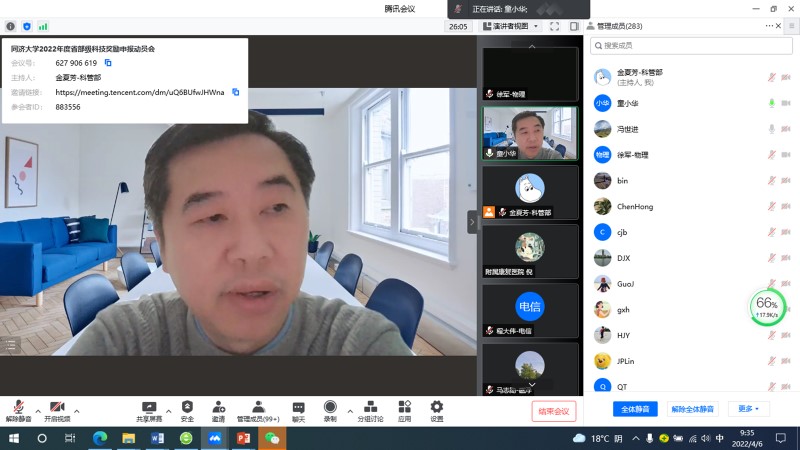
Task: Toggle 解除静音 microphone button
Action: [18, 411]
